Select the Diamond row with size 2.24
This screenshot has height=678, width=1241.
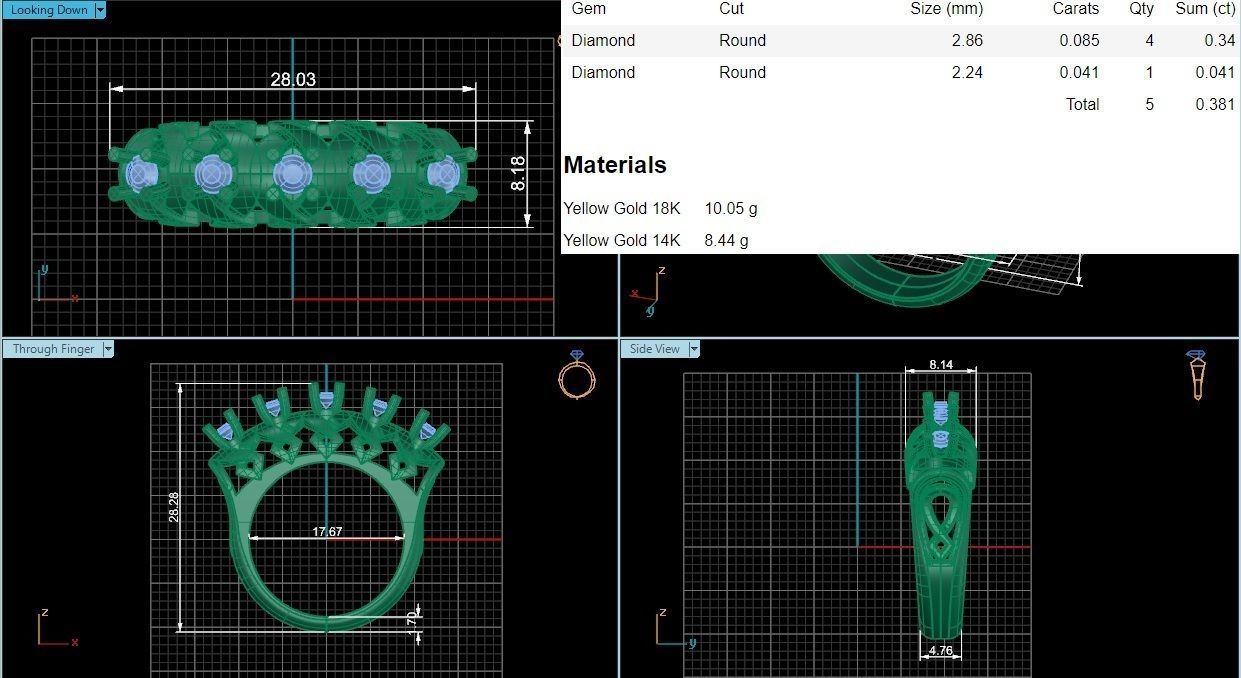coord(901,72)
